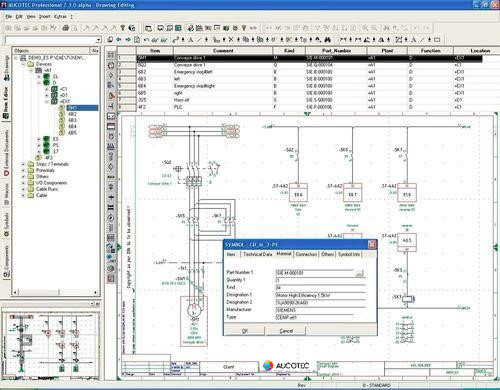
Task: Click the Comment column header
Action: click(223, 51)
